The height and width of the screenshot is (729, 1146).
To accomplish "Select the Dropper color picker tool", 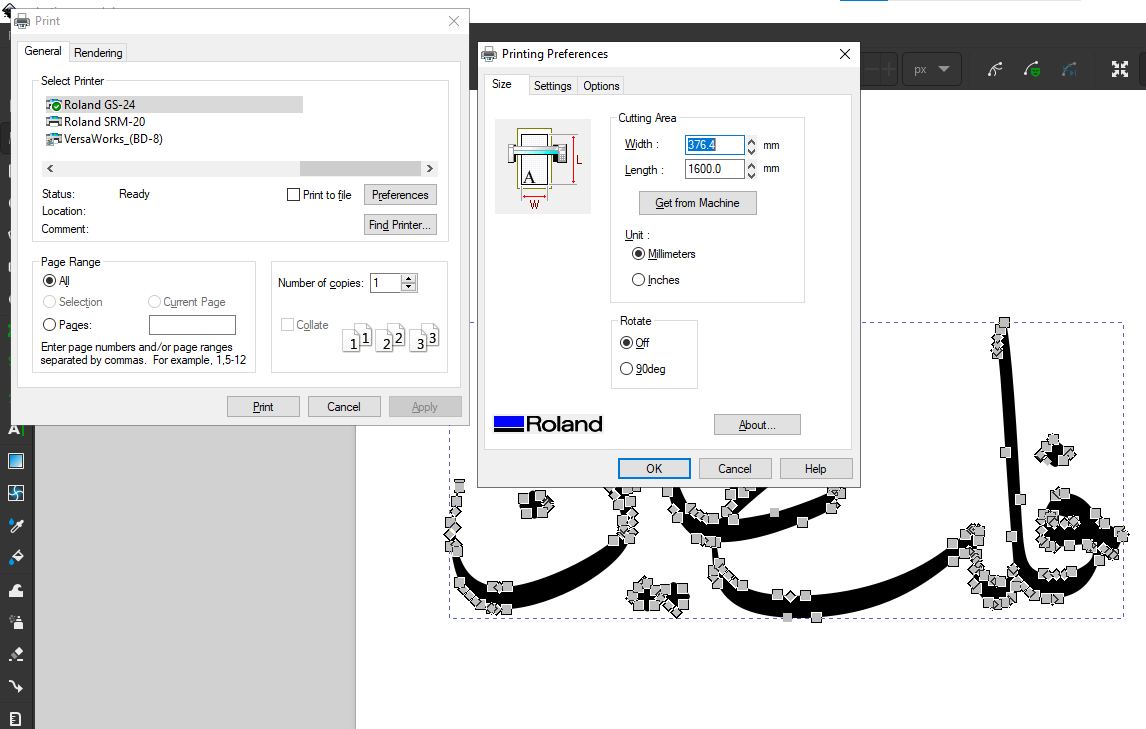I will pos(15,525).
